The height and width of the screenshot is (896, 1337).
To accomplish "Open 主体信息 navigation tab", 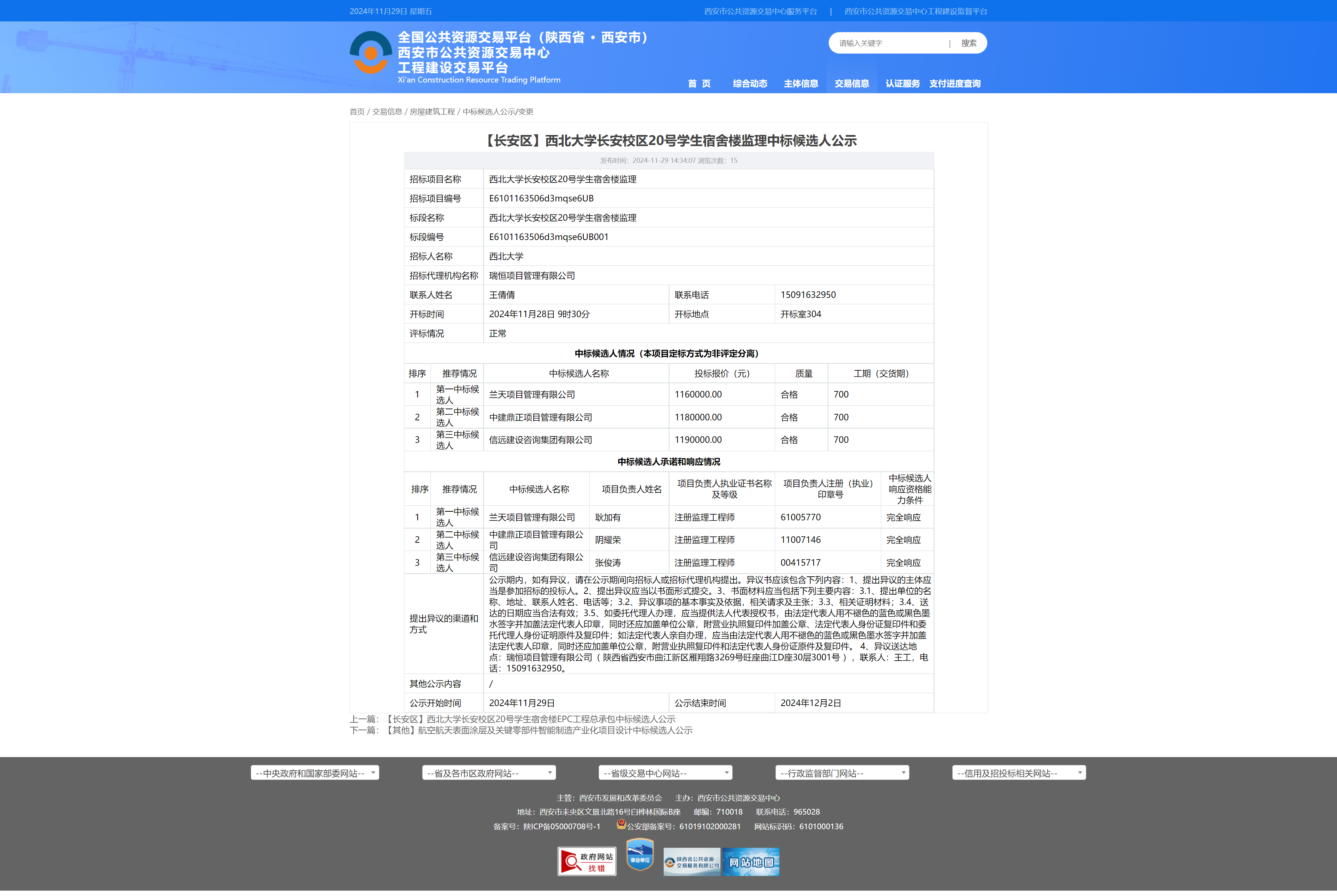I will click(800, 84).
